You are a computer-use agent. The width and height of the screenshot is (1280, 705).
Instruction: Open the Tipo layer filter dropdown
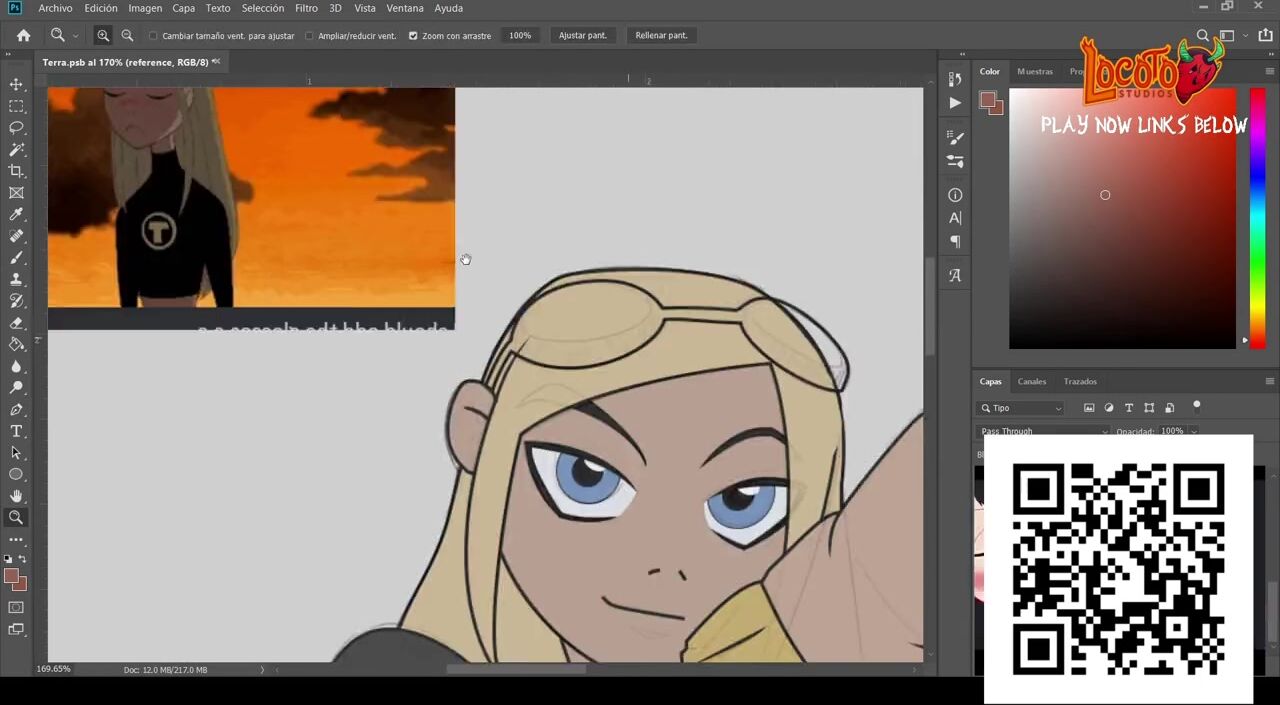point(1020,408)
